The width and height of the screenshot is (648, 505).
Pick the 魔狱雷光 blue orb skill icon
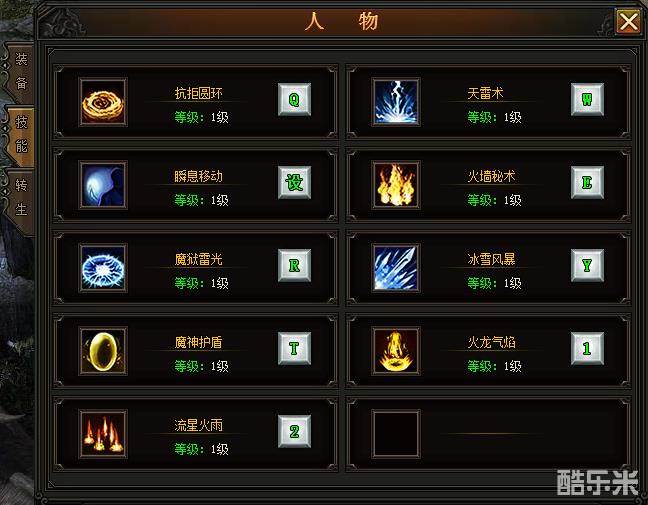(103, 268)
